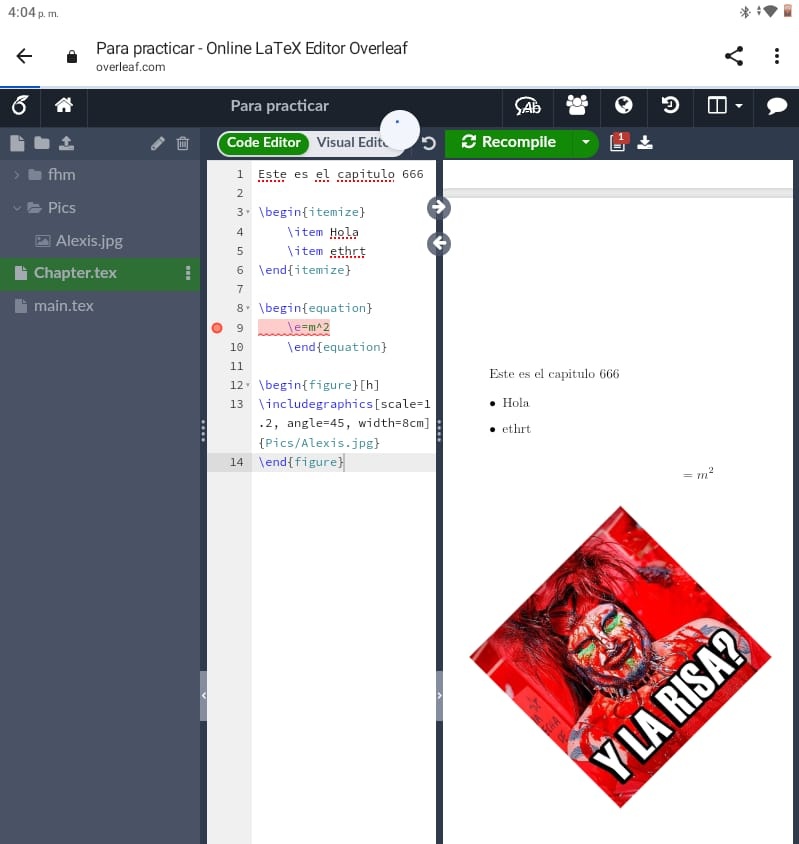This screenshot has width=799, height=844.
Task: Click the \end{figure} code line
Action: point(300,462)
